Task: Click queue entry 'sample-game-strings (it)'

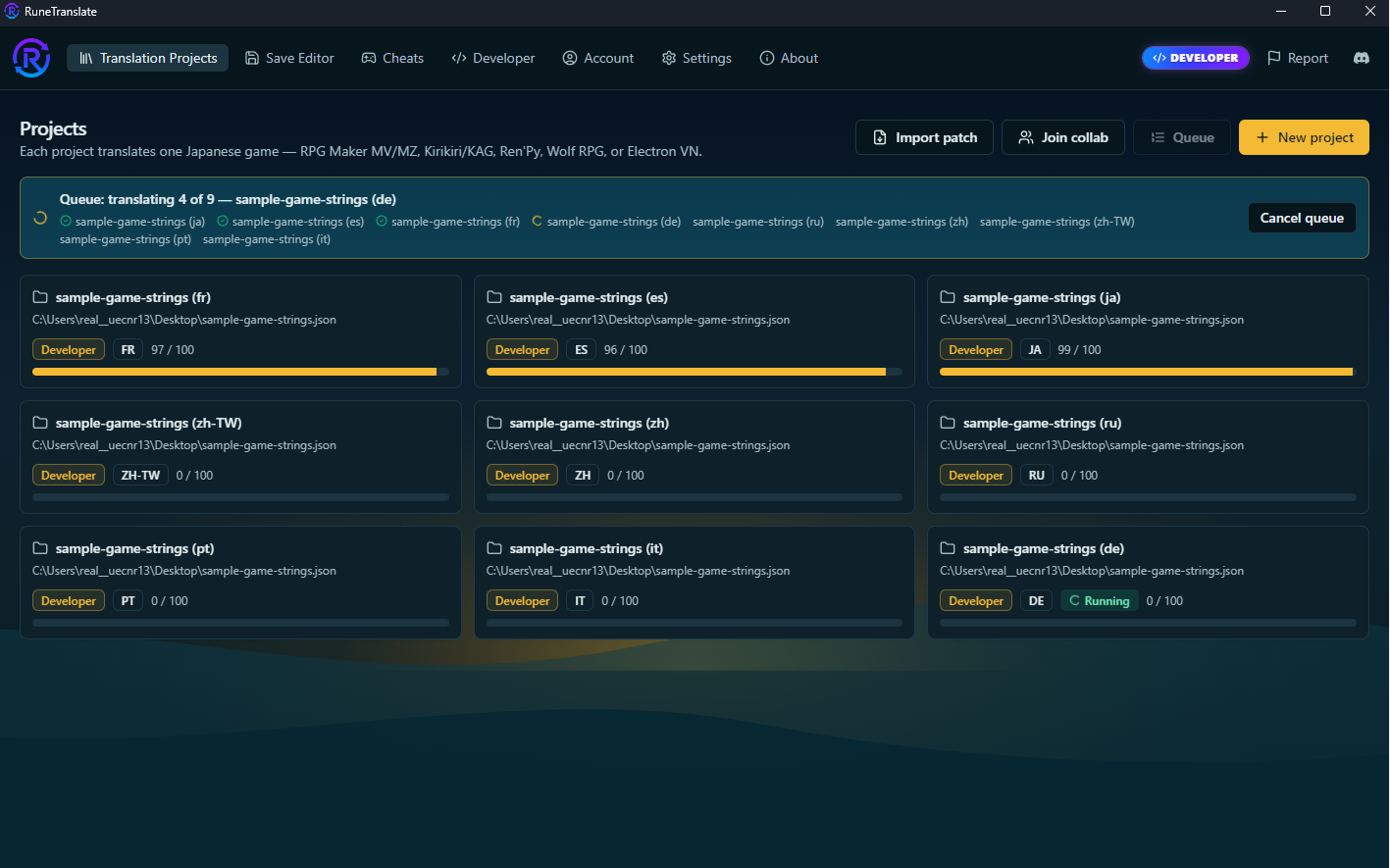Action: (x=267, y=239)
